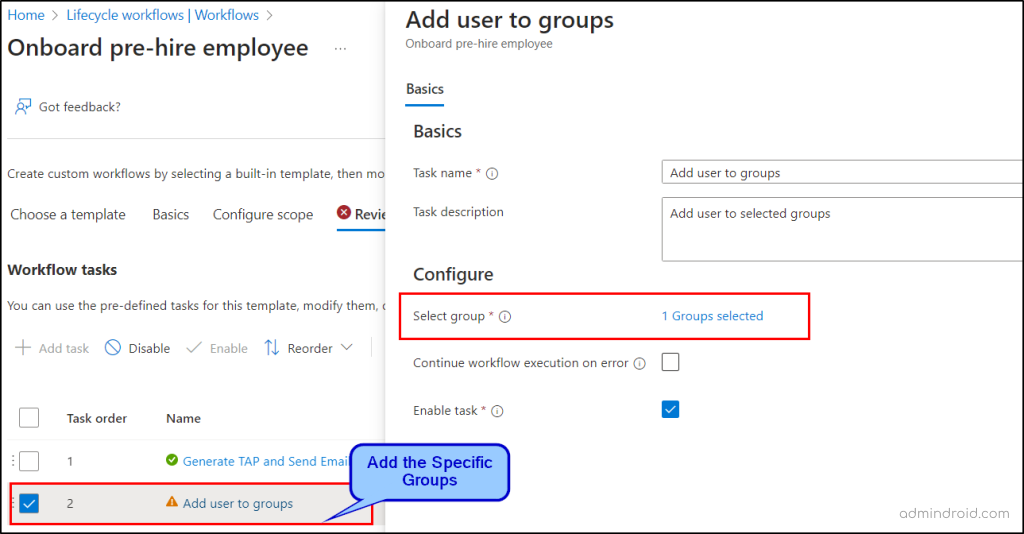Open the 1 Groups selected link
Image resolution: width=1024 pixels, height=534 pixels.
coord(712,316)
